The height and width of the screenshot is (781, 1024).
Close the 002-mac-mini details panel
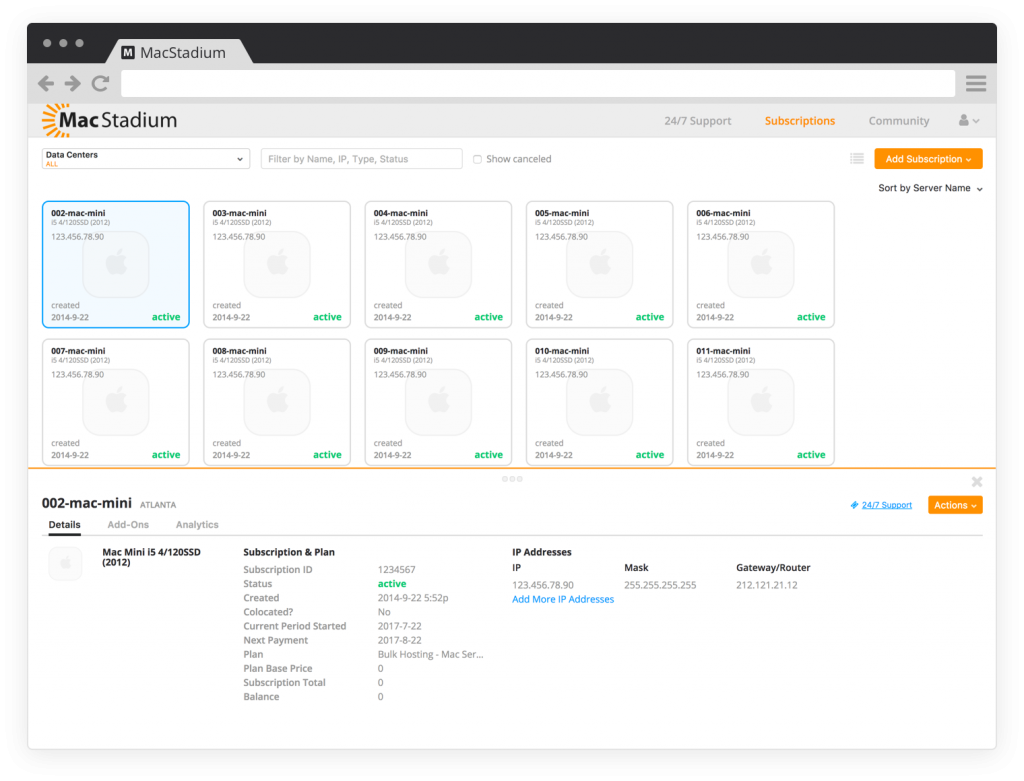point(976,482)
